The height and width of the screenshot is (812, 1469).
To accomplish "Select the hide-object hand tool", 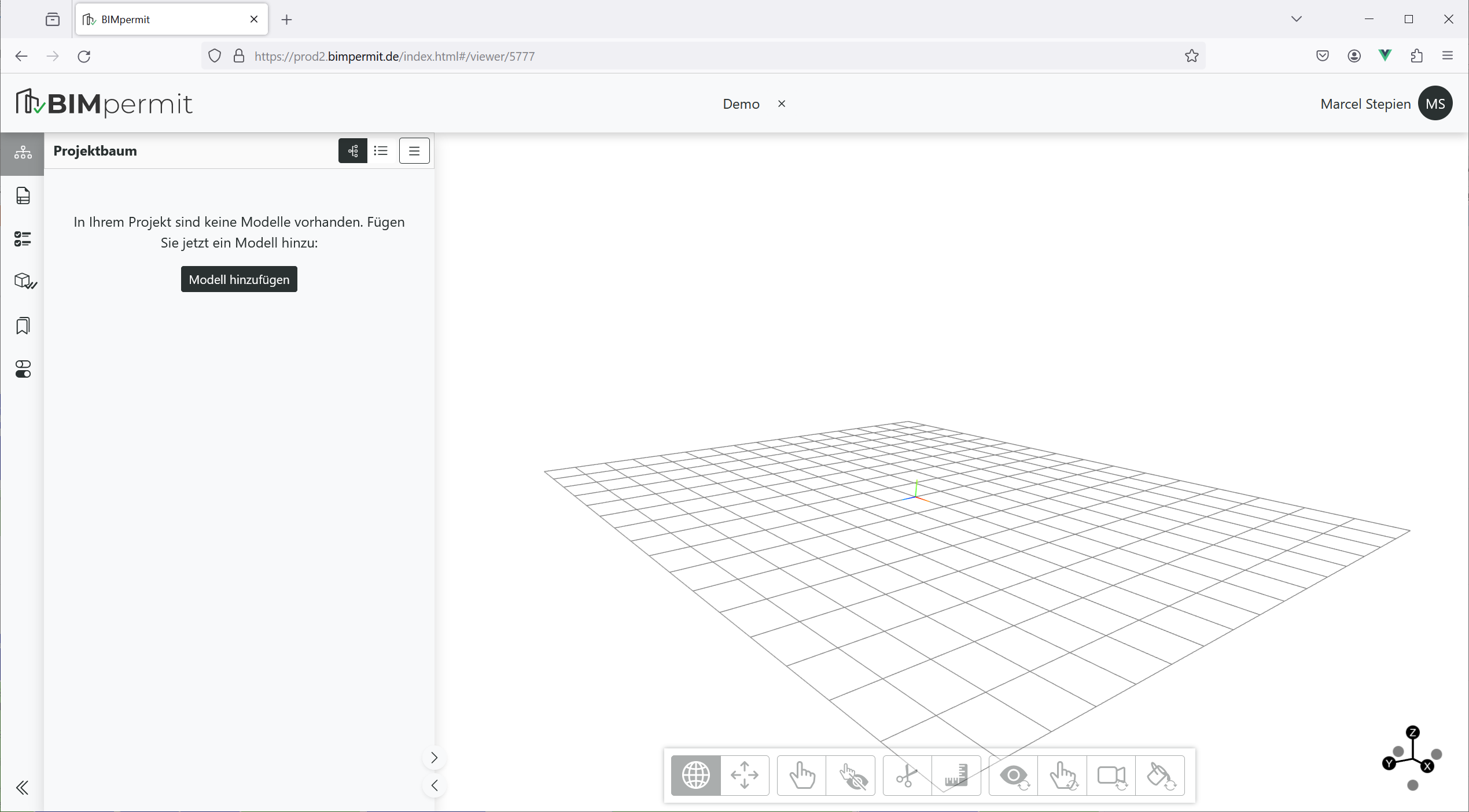I will pos(851,776).
